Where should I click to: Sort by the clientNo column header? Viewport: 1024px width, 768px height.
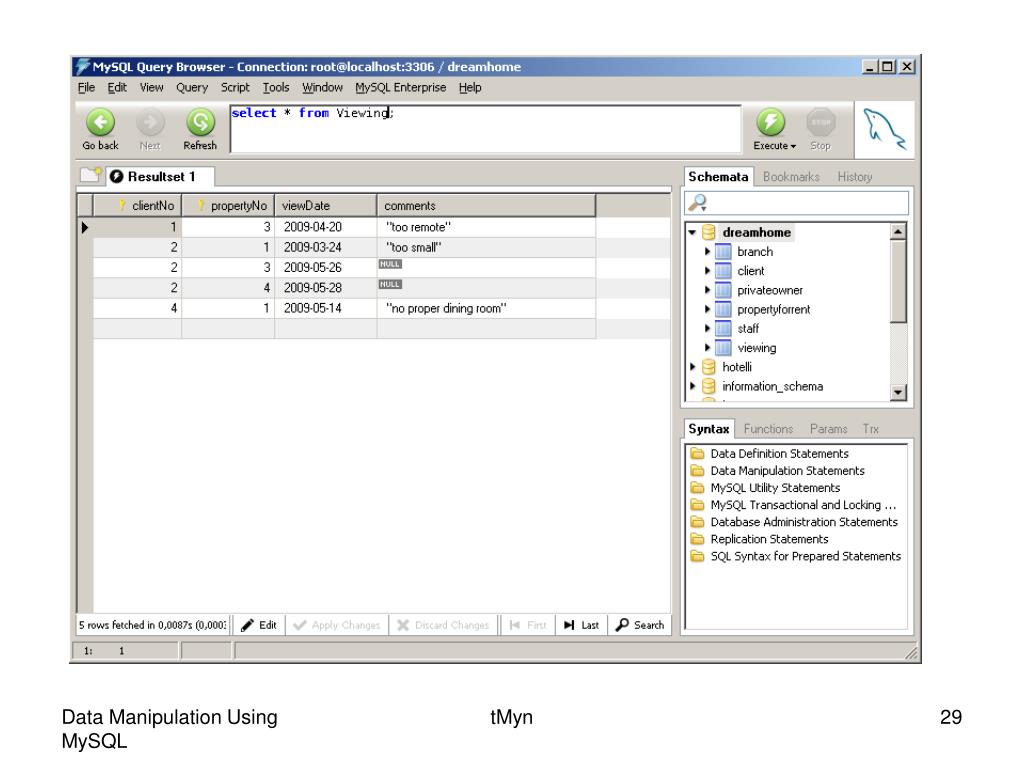pos(137,206)
